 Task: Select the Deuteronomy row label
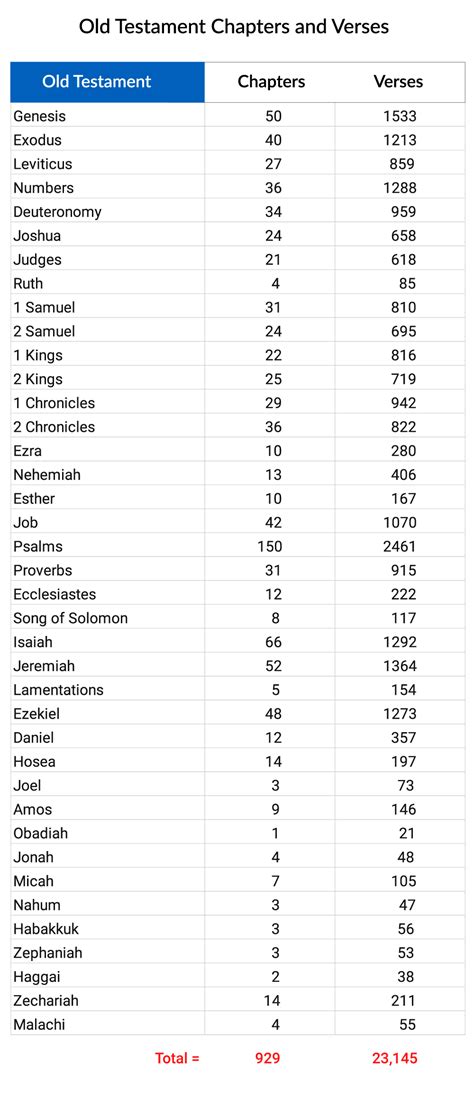tap(57, 212)
